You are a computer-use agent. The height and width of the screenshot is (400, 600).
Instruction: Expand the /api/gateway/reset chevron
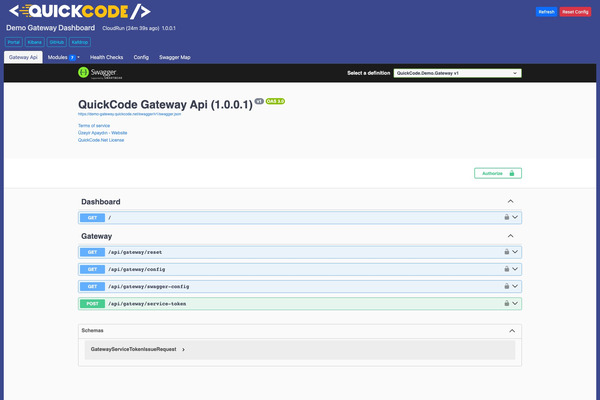point(515,251)
